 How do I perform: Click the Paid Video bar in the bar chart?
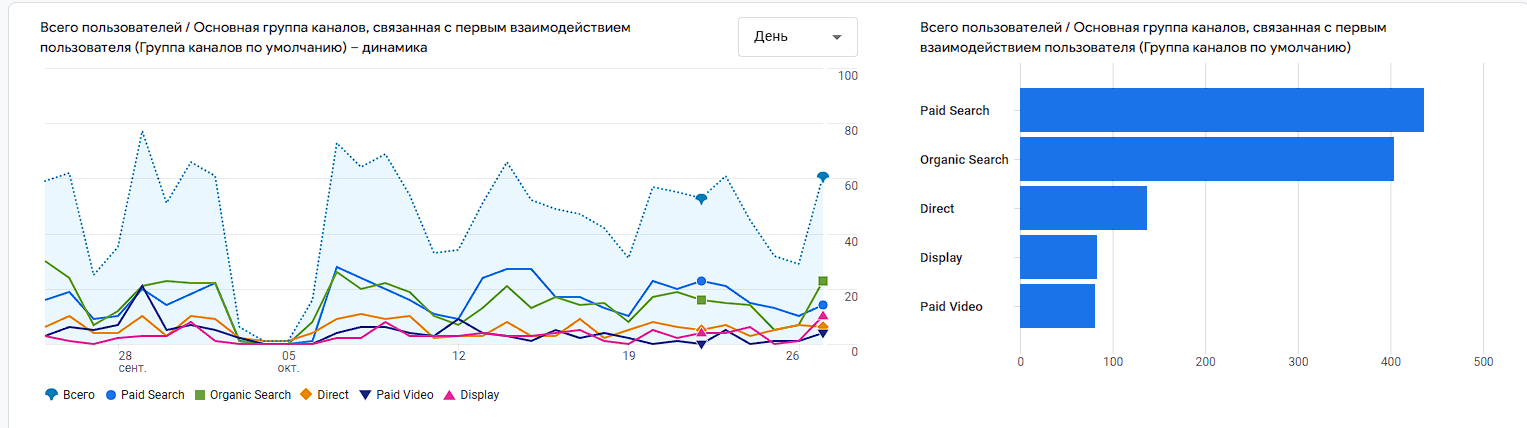[x=1057, y=306]
